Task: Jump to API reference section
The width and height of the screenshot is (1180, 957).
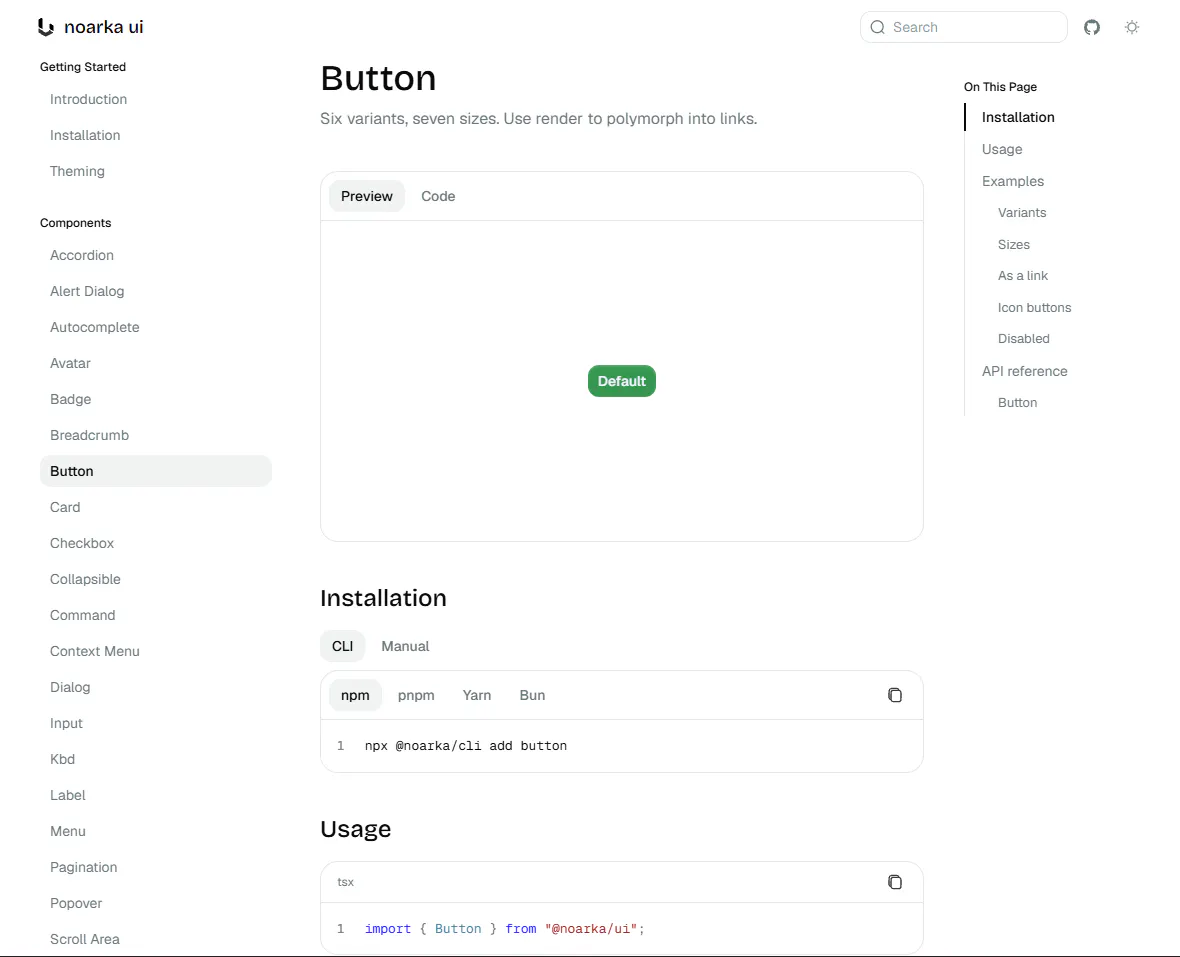Action: click(1024, 372)
